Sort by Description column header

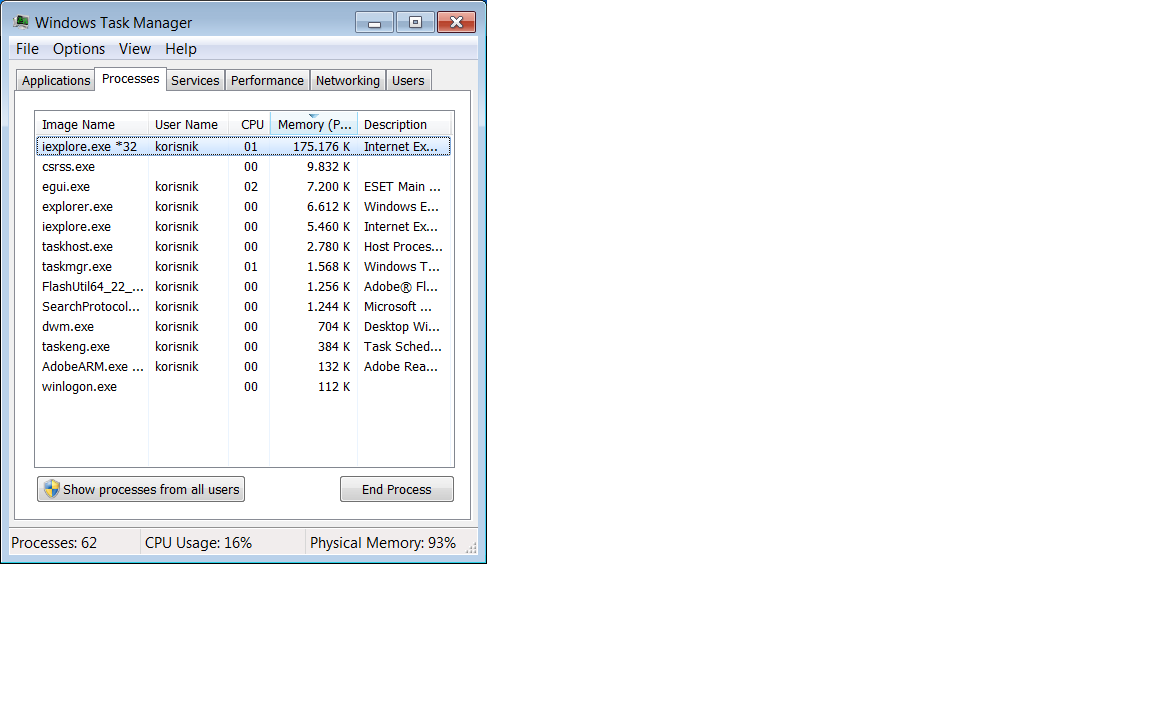(404, 124)
